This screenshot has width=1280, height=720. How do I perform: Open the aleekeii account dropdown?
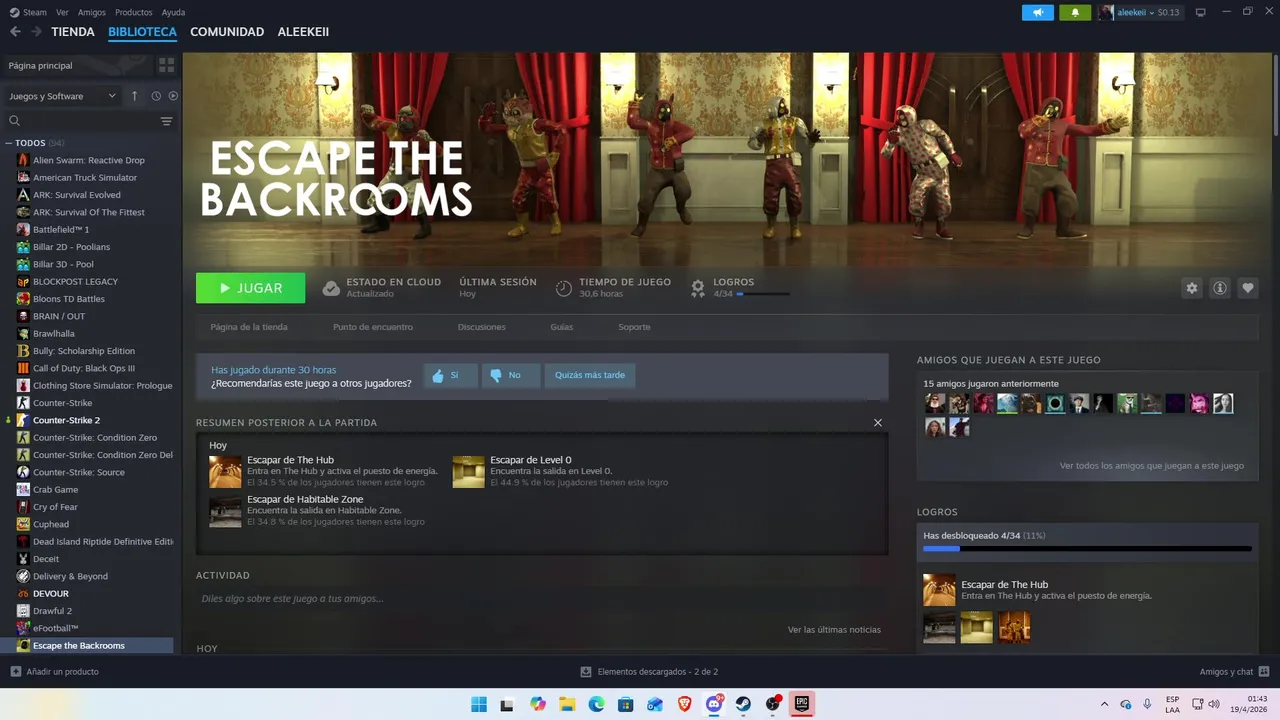(x=1139, y=12)
